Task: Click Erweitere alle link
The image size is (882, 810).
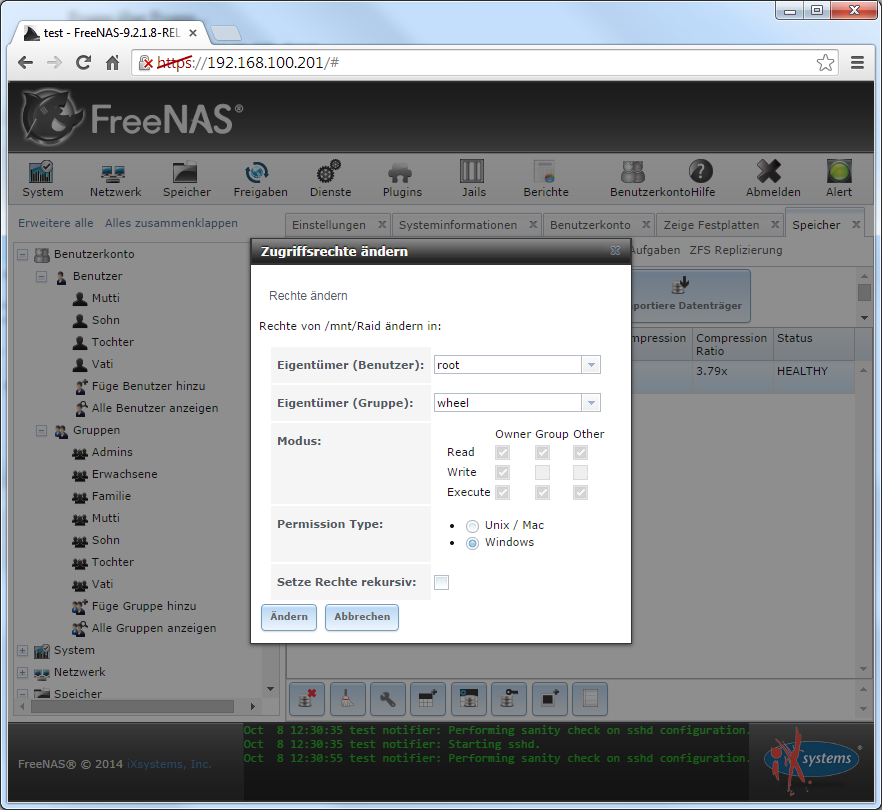Action: coord(56,223)
